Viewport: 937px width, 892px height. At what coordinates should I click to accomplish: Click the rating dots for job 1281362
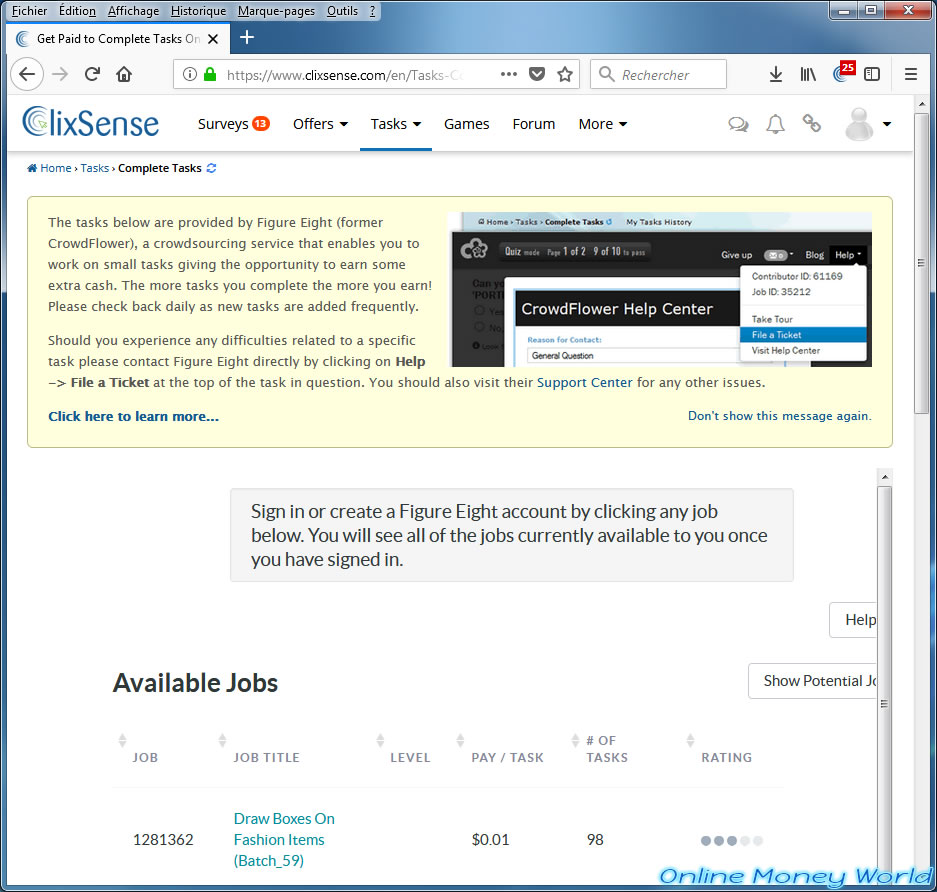tap(731, 841)
